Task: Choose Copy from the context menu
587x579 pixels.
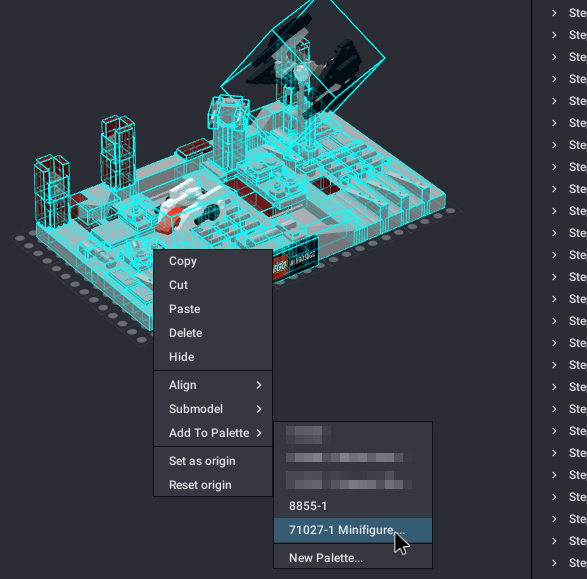Action: pyautogui.click(x=213, y=261)
